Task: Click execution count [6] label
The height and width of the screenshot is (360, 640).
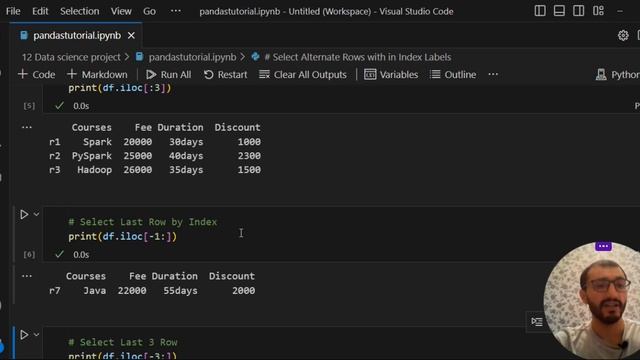Action: click(29, 255)
